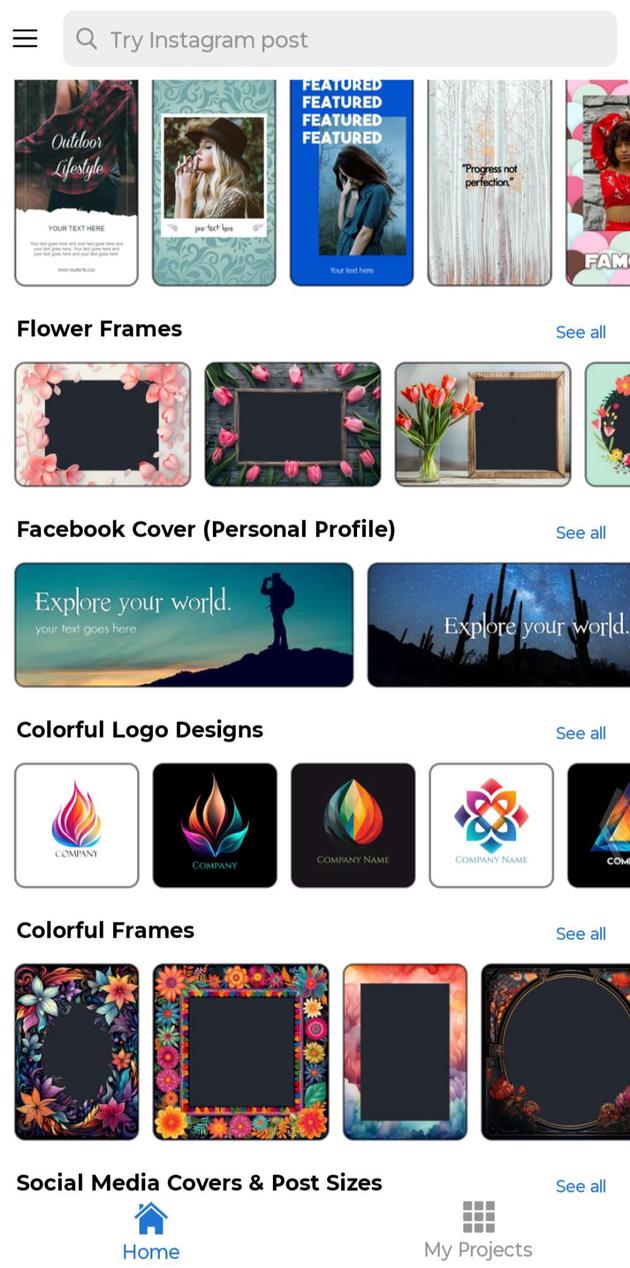630x1268 pixels.
Task: Select the orange teardrop Company Name logo
Action: pyautogui.click(x=353, y=825)
